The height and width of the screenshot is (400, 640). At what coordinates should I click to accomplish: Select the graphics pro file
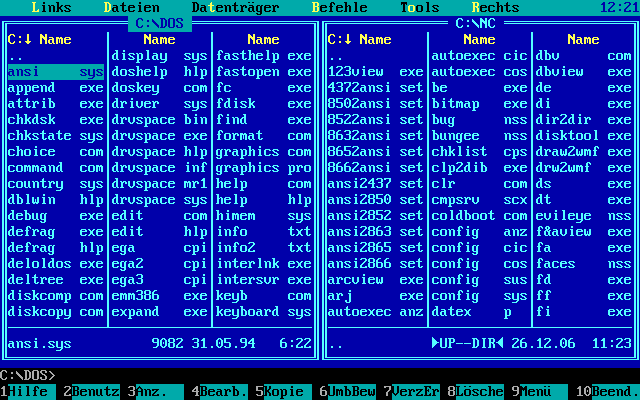click(x=264, y=168)
